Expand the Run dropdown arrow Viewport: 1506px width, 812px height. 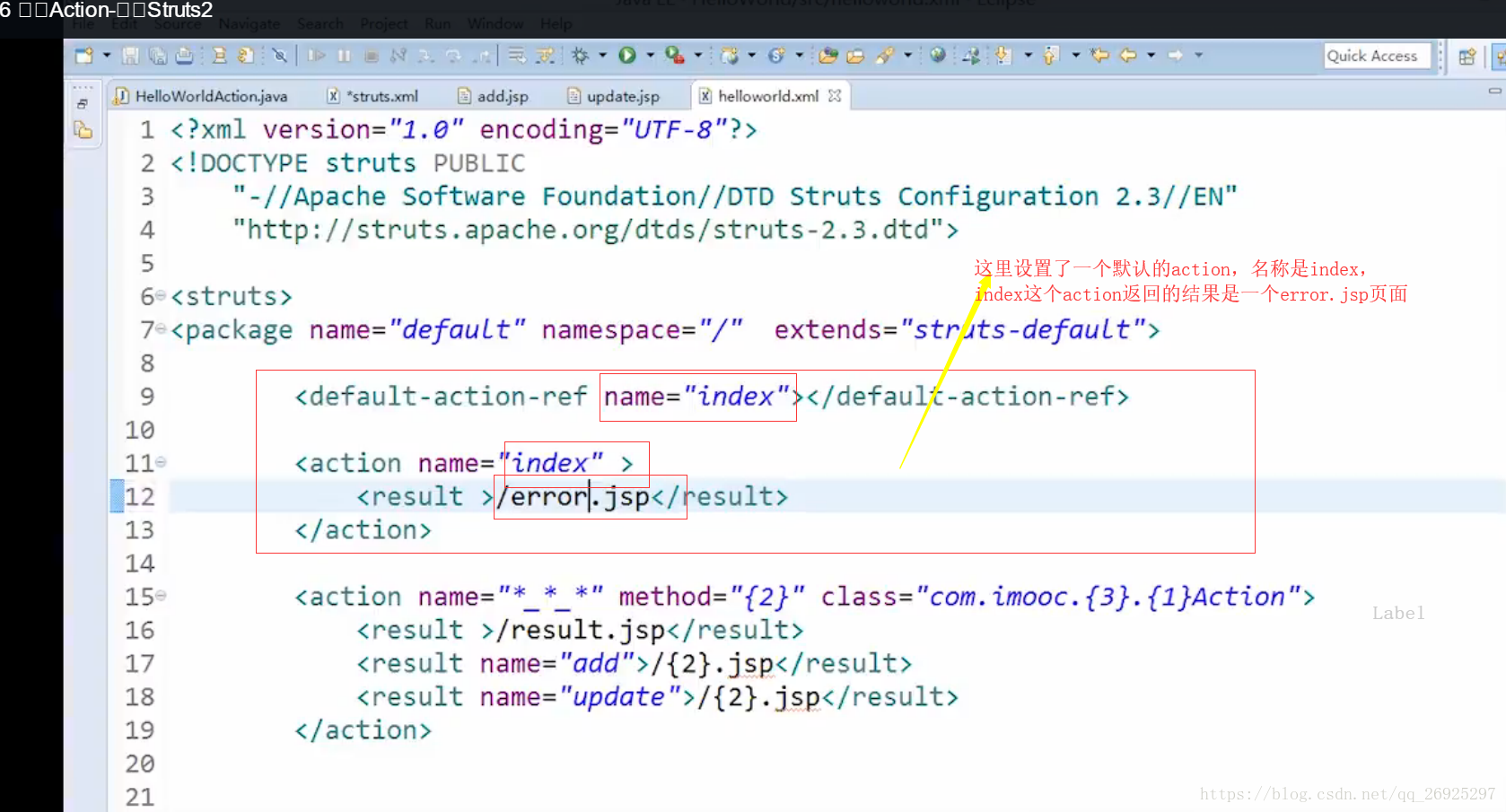coord(651,56)
